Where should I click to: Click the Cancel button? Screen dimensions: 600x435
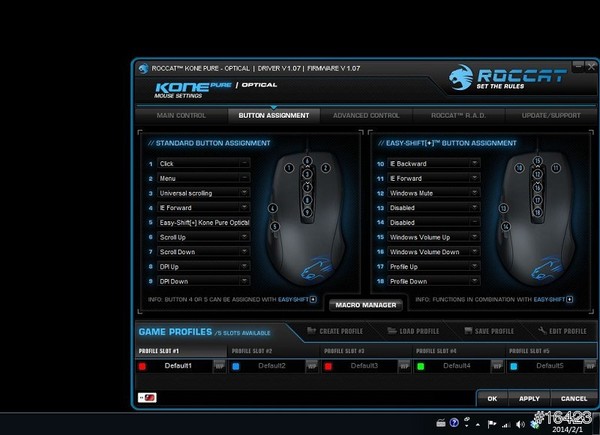pyautogui.click(x=574, y=399)
